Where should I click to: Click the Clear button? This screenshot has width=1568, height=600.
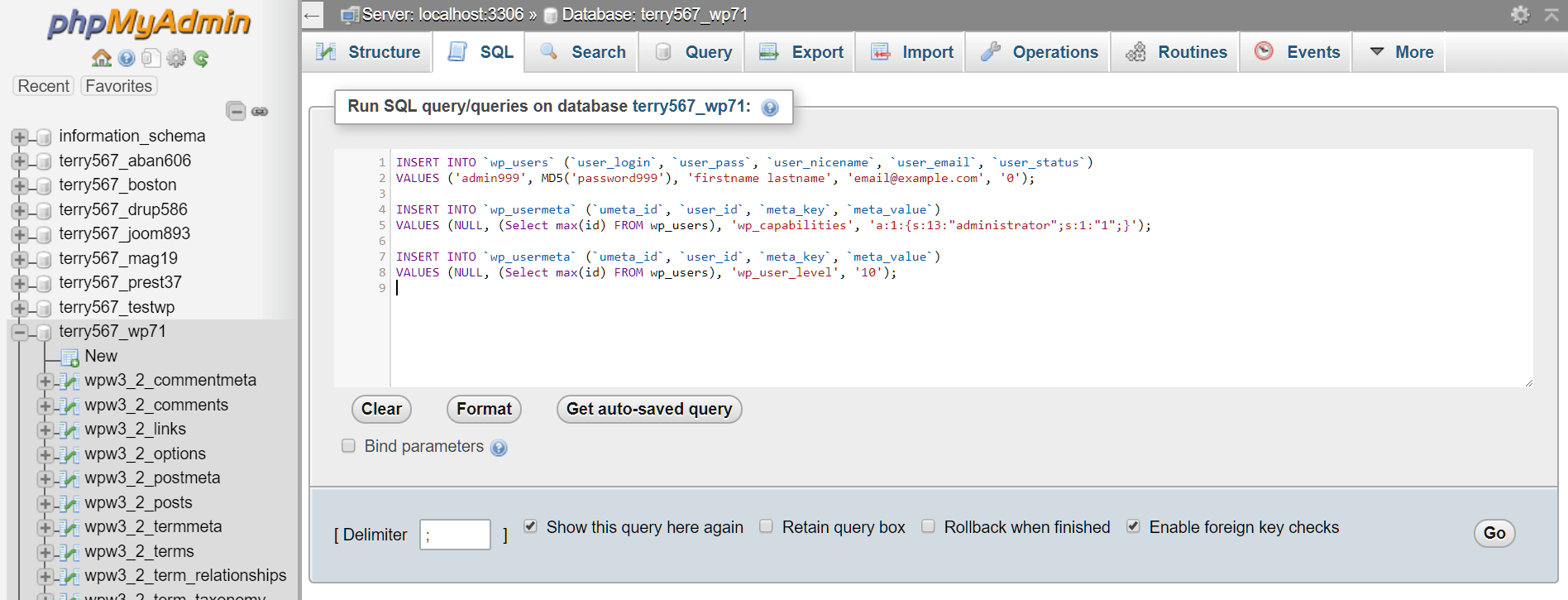point(381,409)
